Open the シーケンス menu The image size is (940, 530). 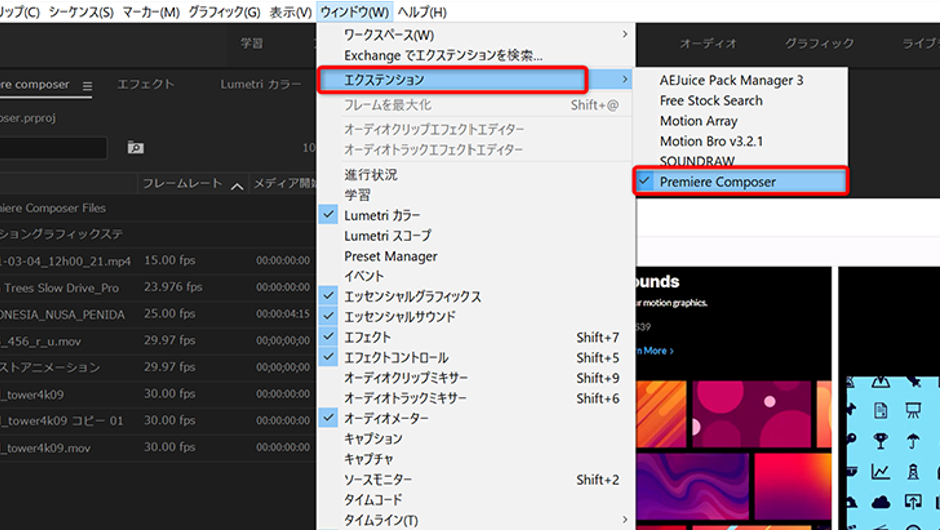tap(81, 11)
